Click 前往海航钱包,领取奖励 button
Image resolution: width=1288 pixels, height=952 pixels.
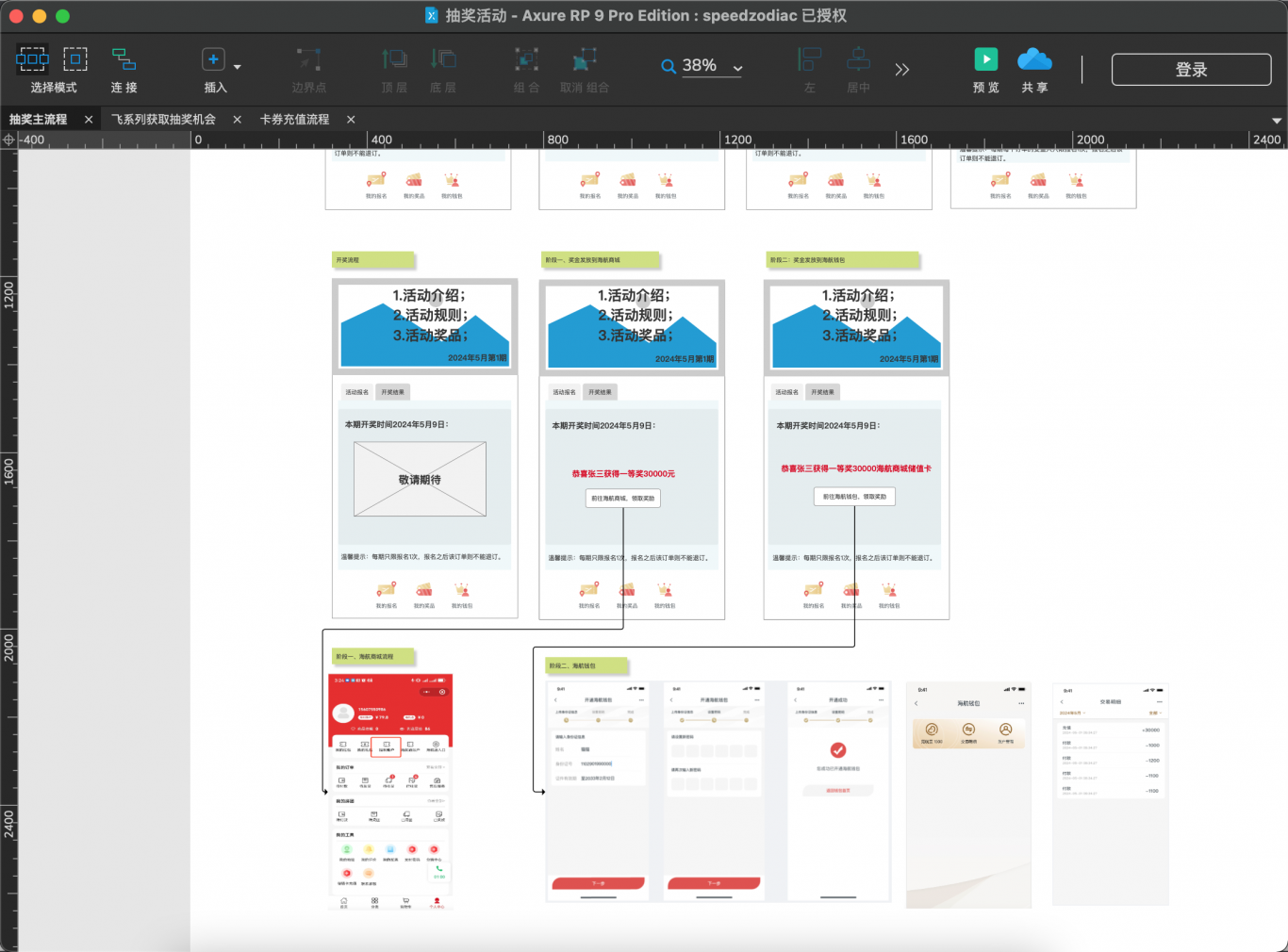coord(854,496)
